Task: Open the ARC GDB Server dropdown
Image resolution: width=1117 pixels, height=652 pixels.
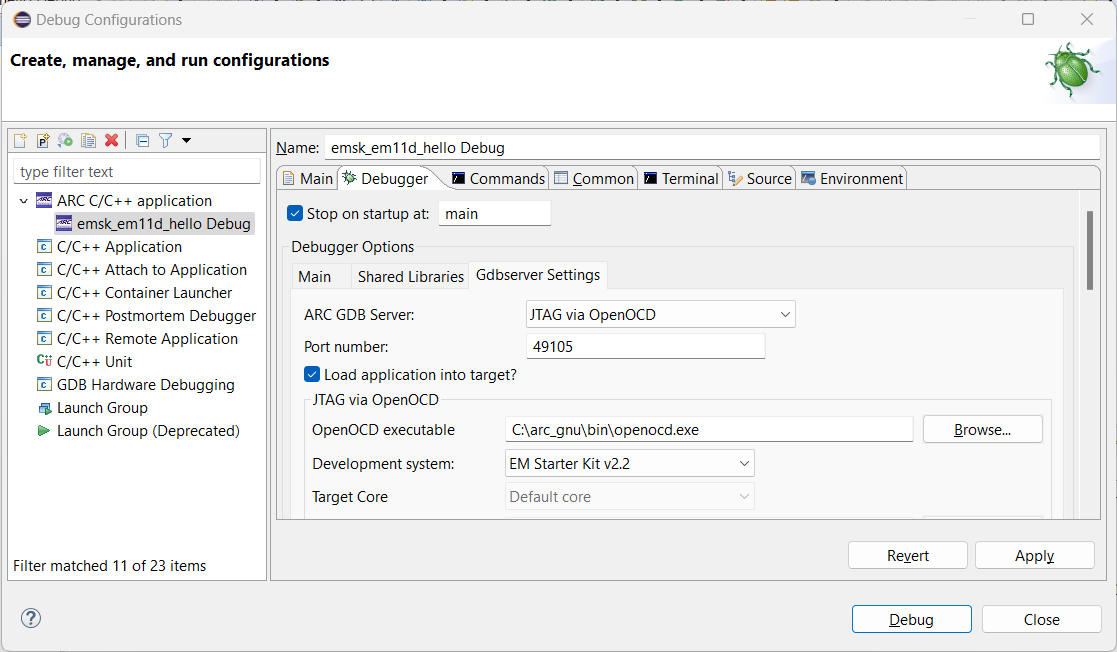Action: pyautogui.click(x=660, y=314)
